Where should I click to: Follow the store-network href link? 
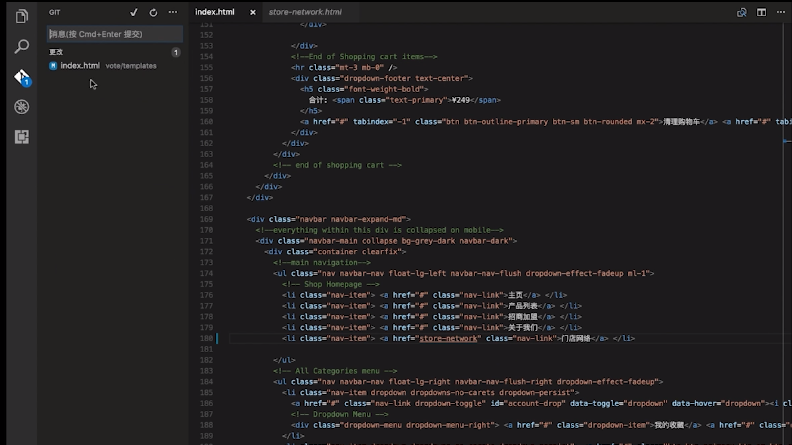pos(448,338)
